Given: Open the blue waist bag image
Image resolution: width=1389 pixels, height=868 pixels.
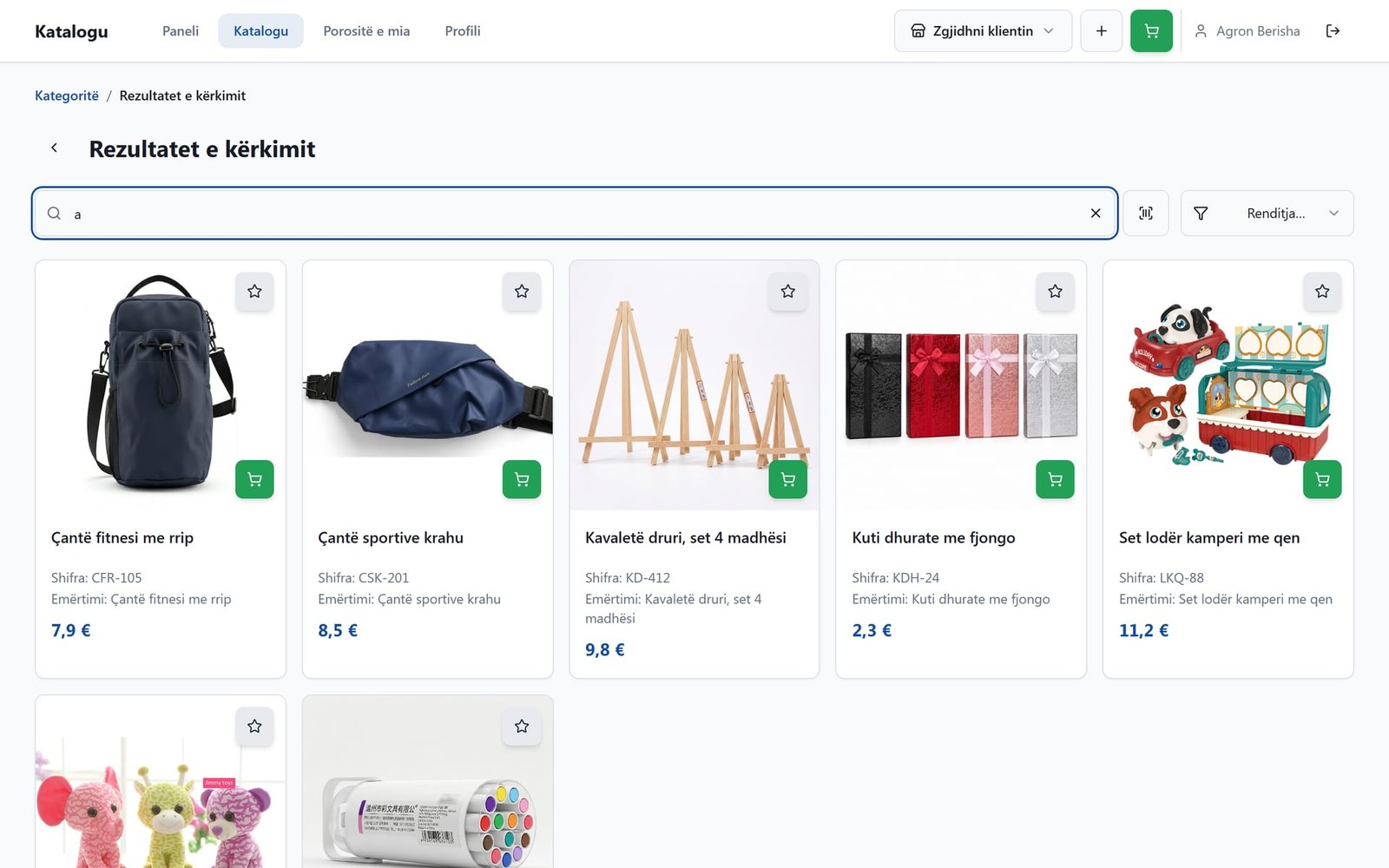Looking at the screenshot, I should [x=428, y=385].
